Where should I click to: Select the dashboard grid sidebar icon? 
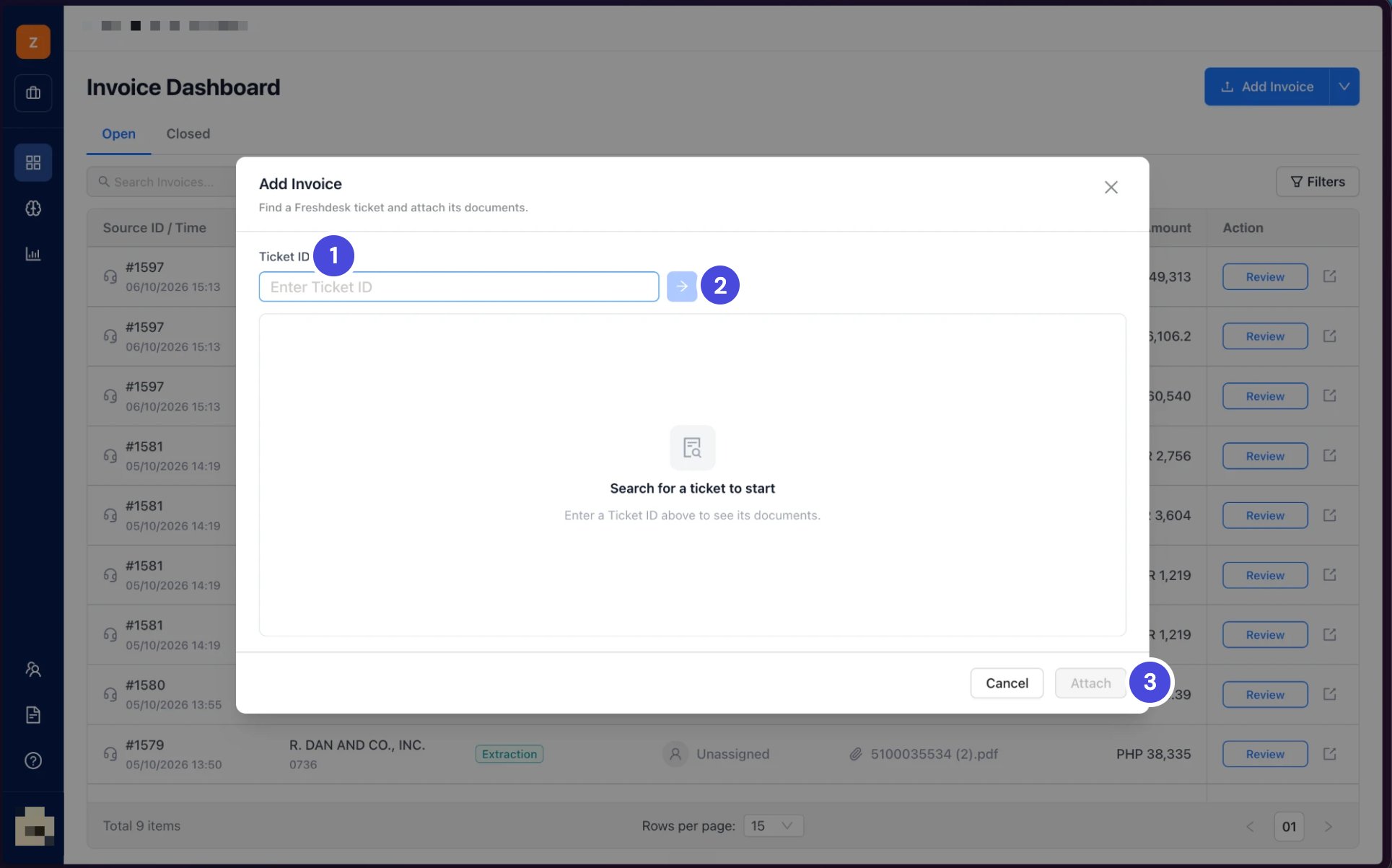point(33,162)
